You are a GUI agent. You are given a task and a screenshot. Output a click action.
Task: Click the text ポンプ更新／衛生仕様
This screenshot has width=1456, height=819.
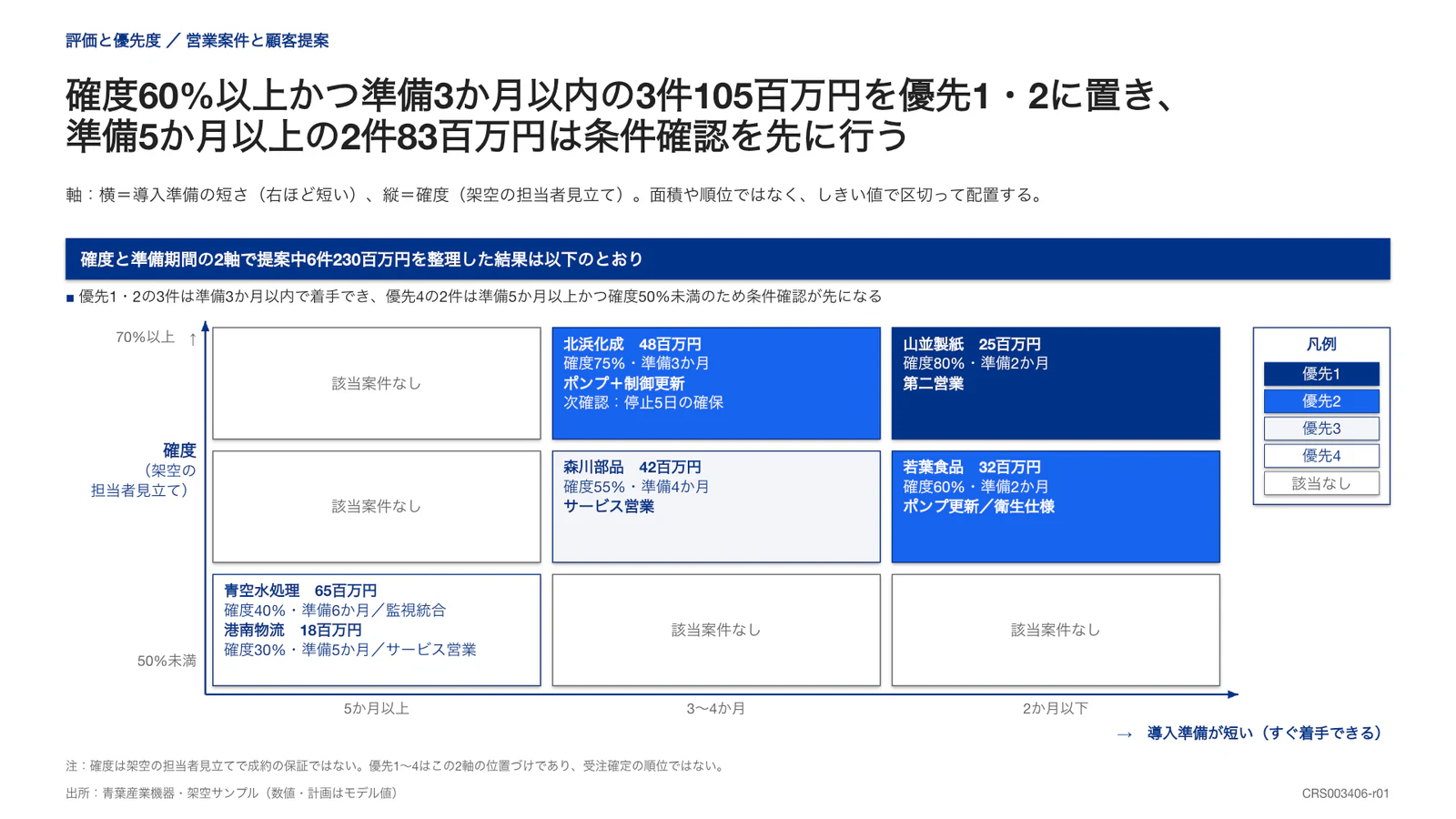(x=978, y=506)
